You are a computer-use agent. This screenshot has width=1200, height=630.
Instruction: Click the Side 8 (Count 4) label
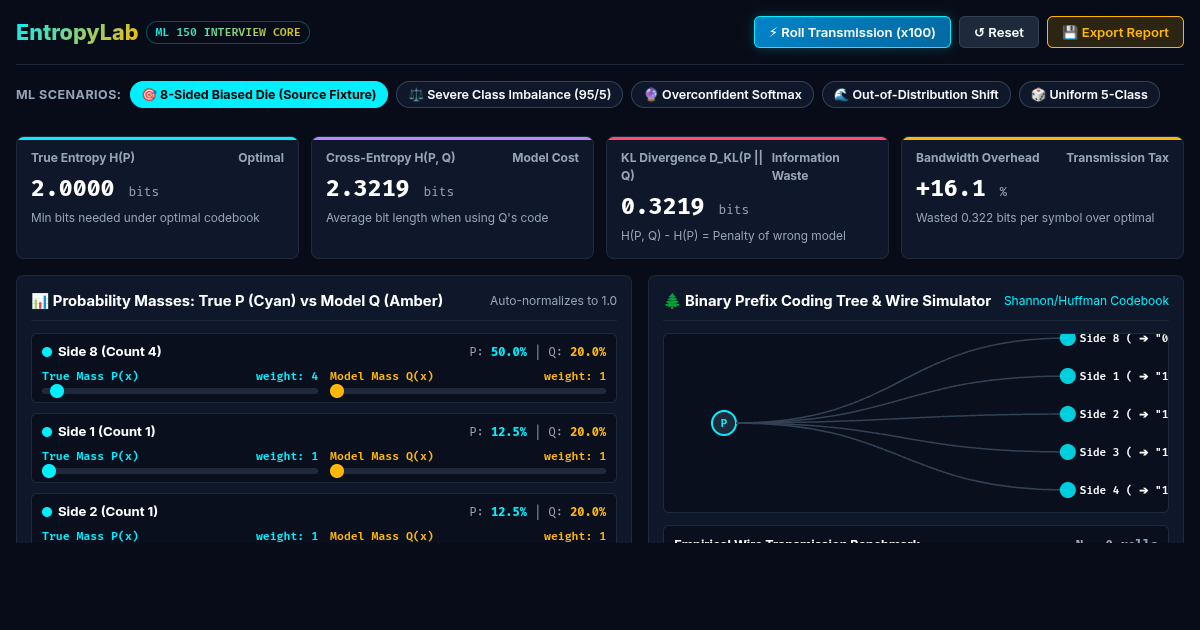(x=109, y=351)
